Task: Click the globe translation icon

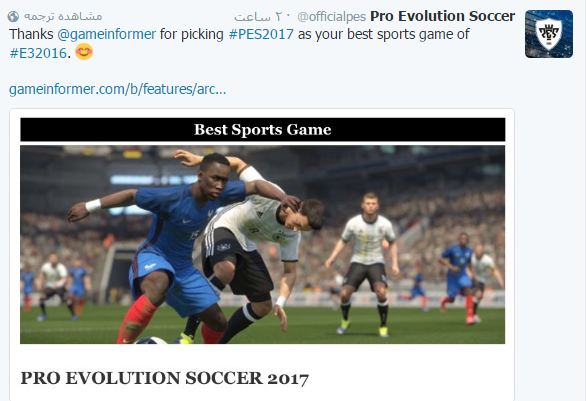Action: [x=13, y=16]
